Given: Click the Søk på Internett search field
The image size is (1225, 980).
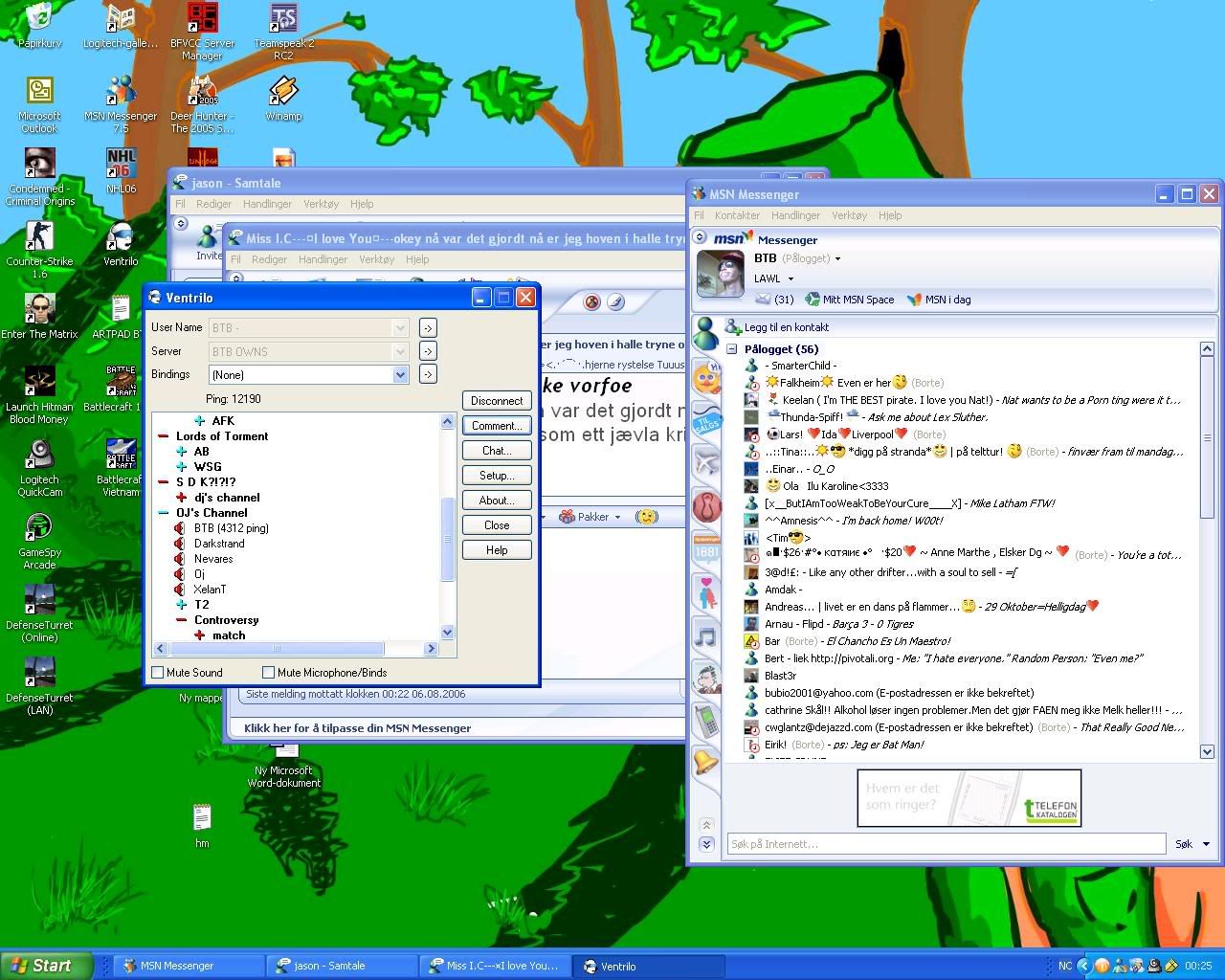Looking at the screenshot, I should pos(945,844).
